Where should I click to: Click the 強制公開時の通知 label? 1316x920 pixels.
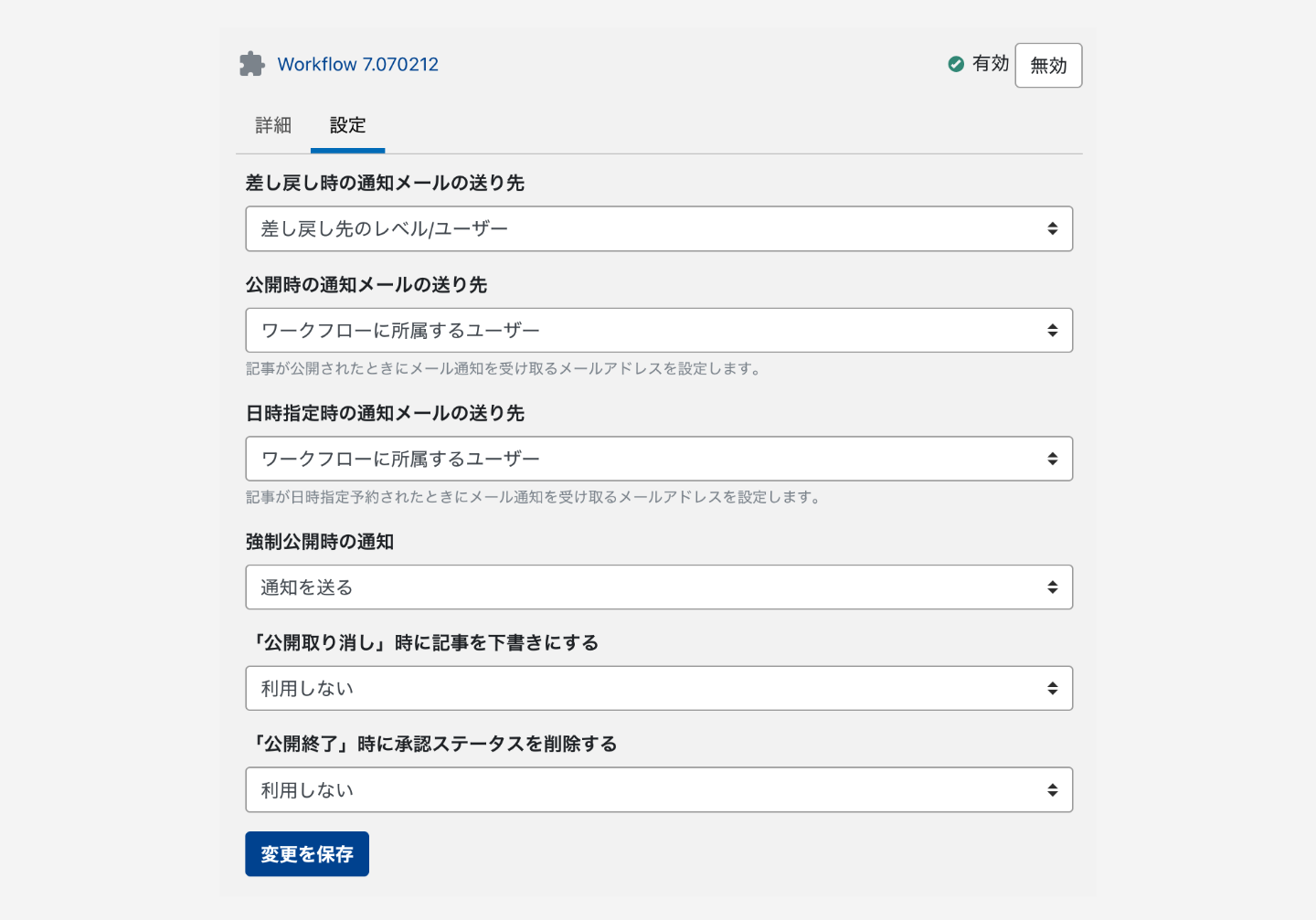(x=319, y=542)
